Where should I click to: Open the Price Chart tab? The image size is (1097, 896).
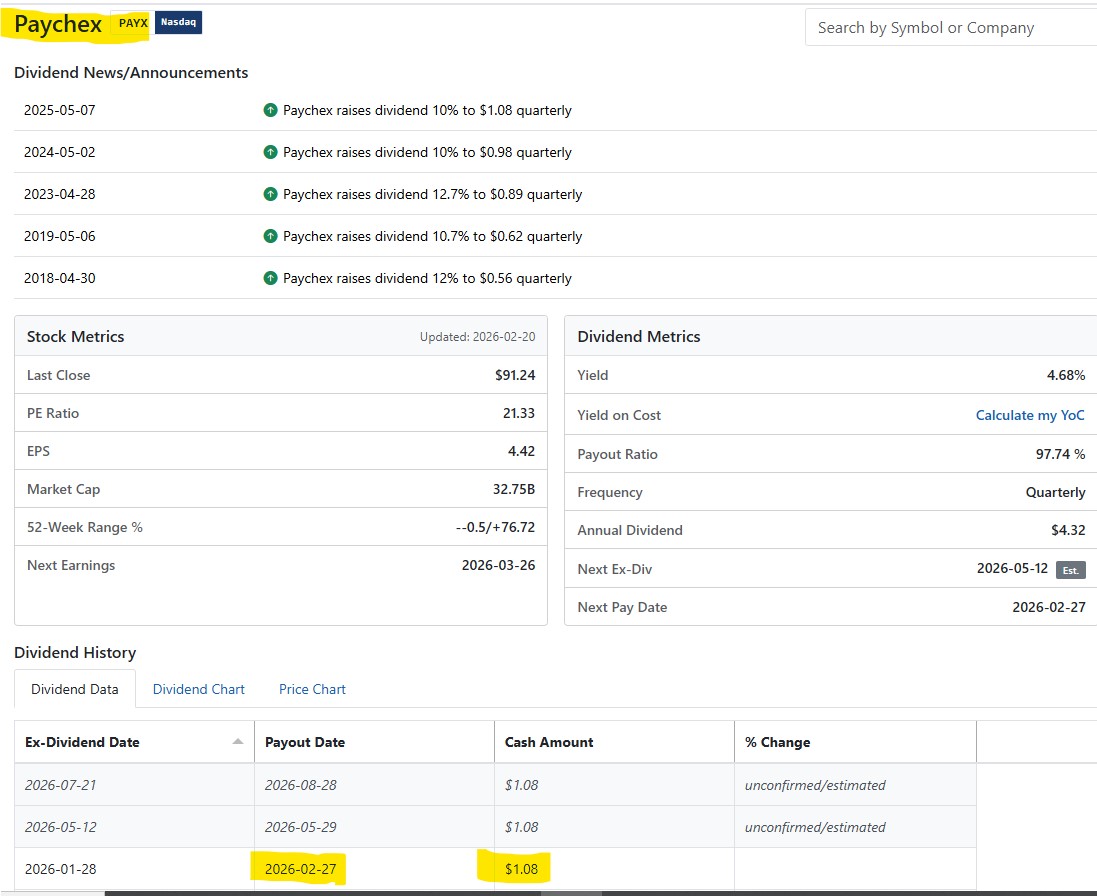coord(312,689)
